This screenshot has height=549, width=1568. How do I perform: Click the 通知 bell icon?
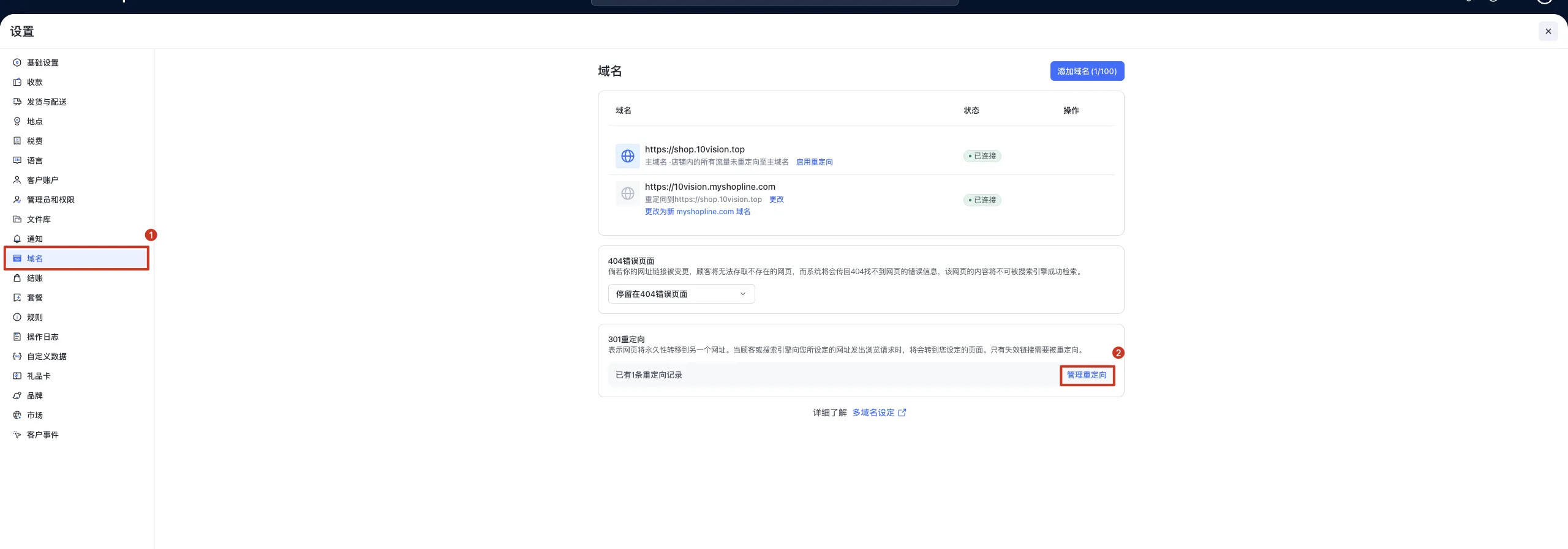(17, 239)
